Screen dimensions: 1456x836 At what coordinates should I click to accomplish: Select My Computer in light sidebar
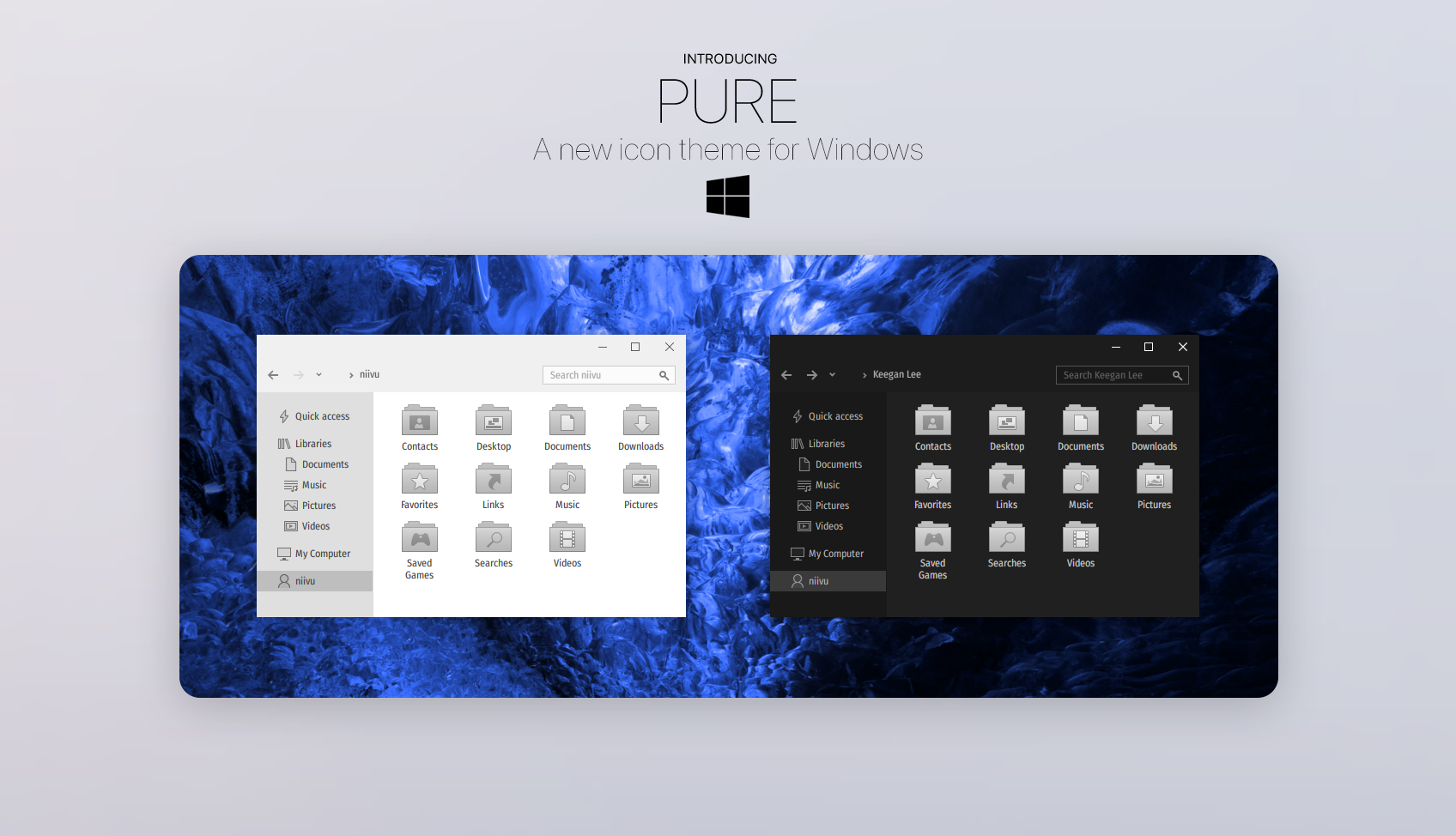click(x=314, y=554)
